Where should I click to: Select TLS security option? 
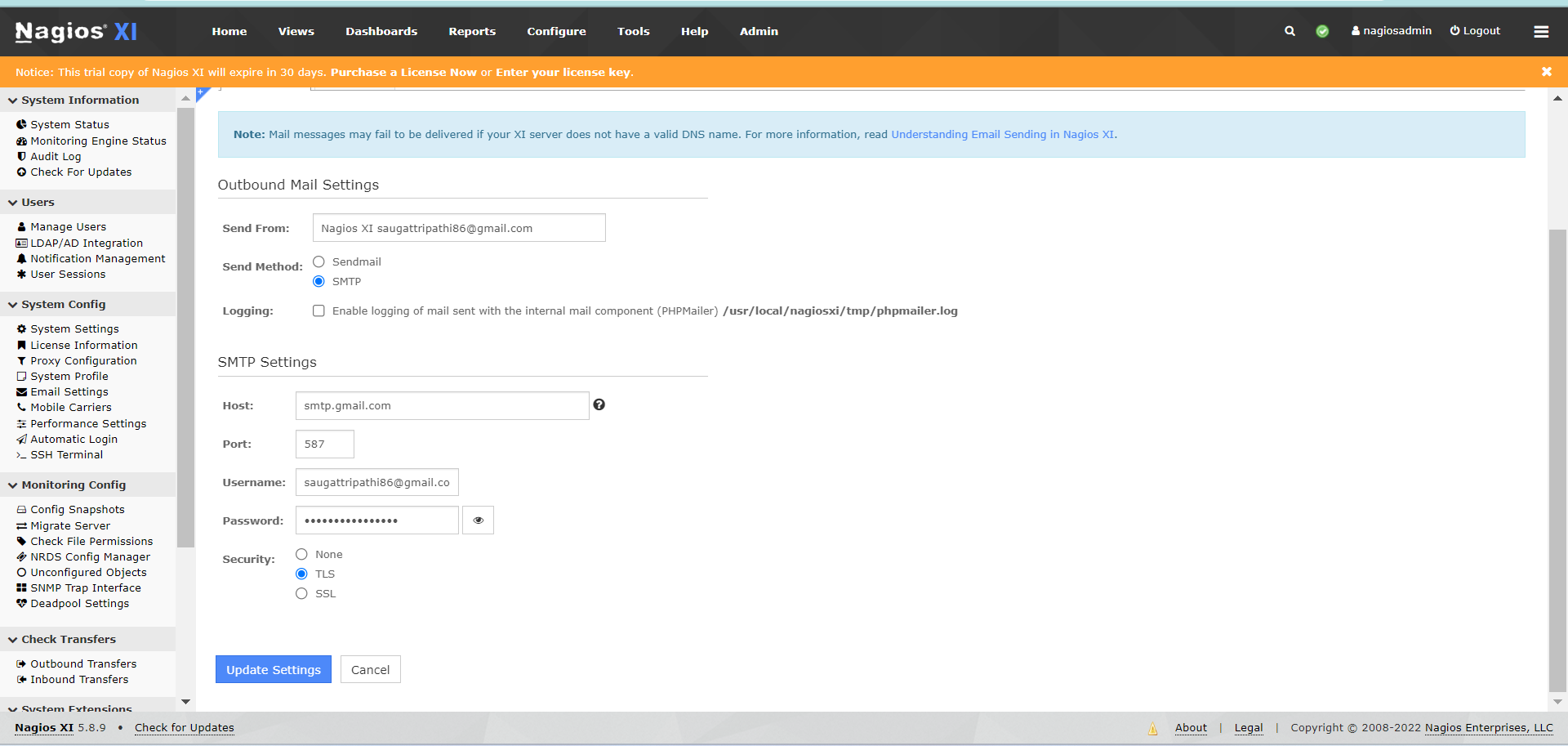click(x=301, y=574)
